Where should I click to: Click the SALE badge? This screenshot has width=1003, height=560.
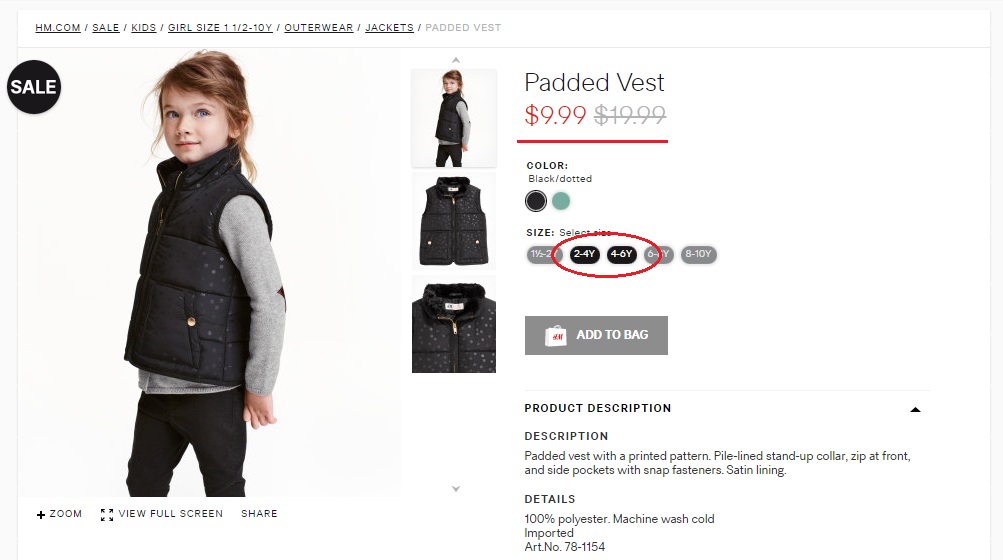pos(33,87)
